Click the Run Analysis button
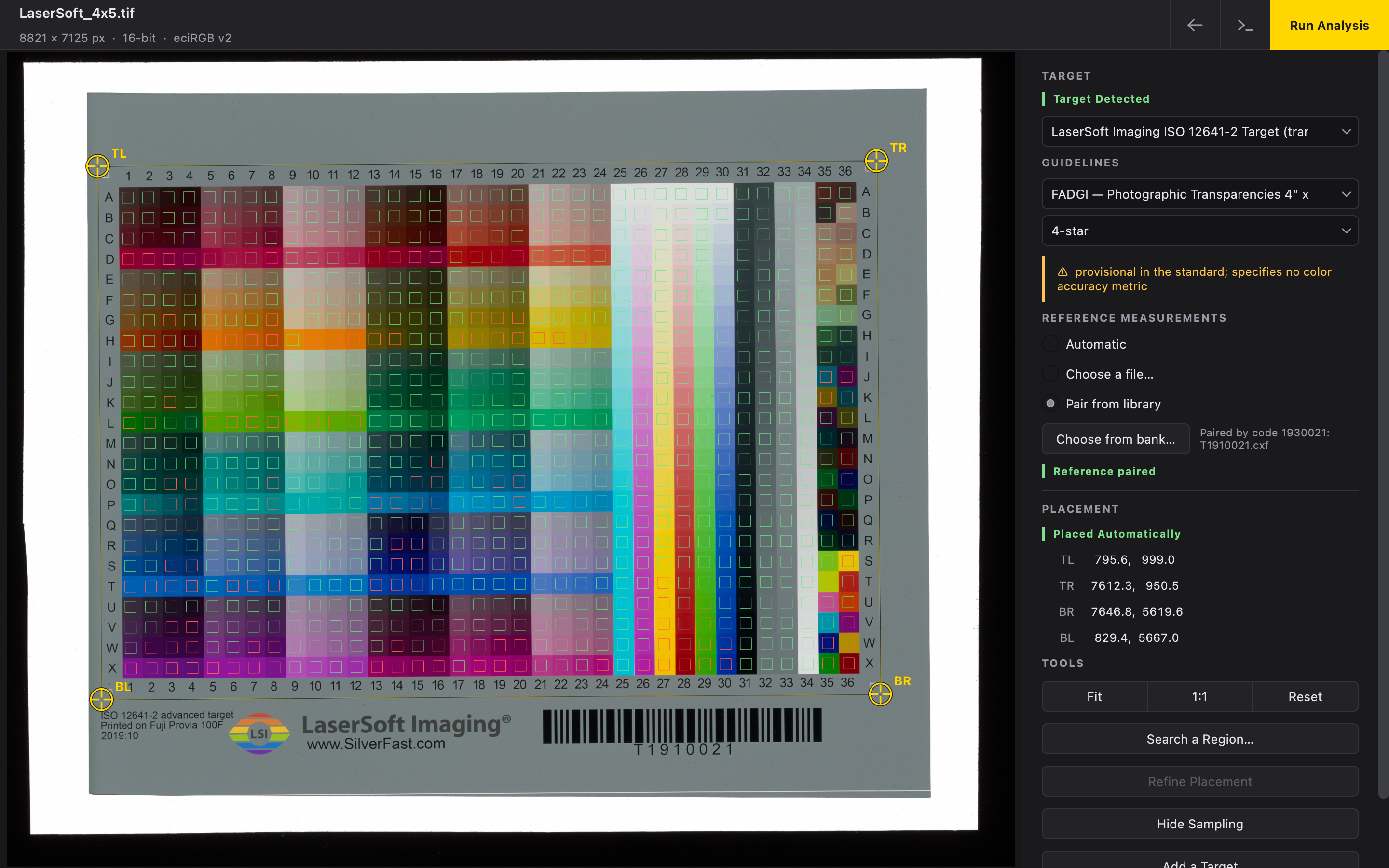1389x868 pixels. point(1329,25)
